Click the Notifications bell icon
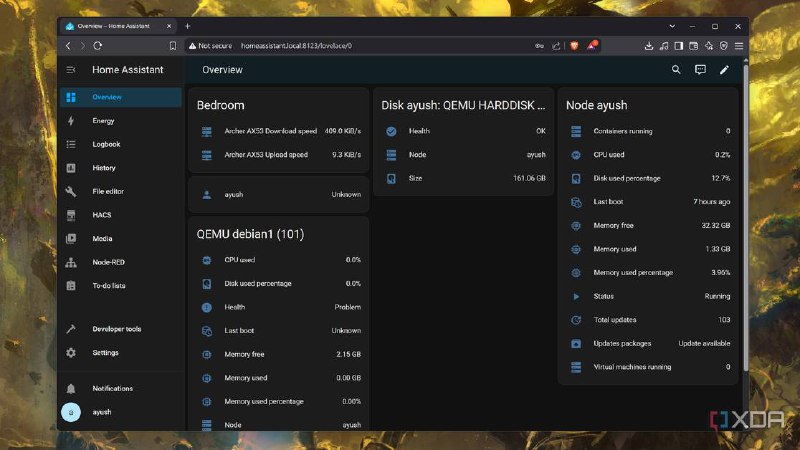 [71, 389]
